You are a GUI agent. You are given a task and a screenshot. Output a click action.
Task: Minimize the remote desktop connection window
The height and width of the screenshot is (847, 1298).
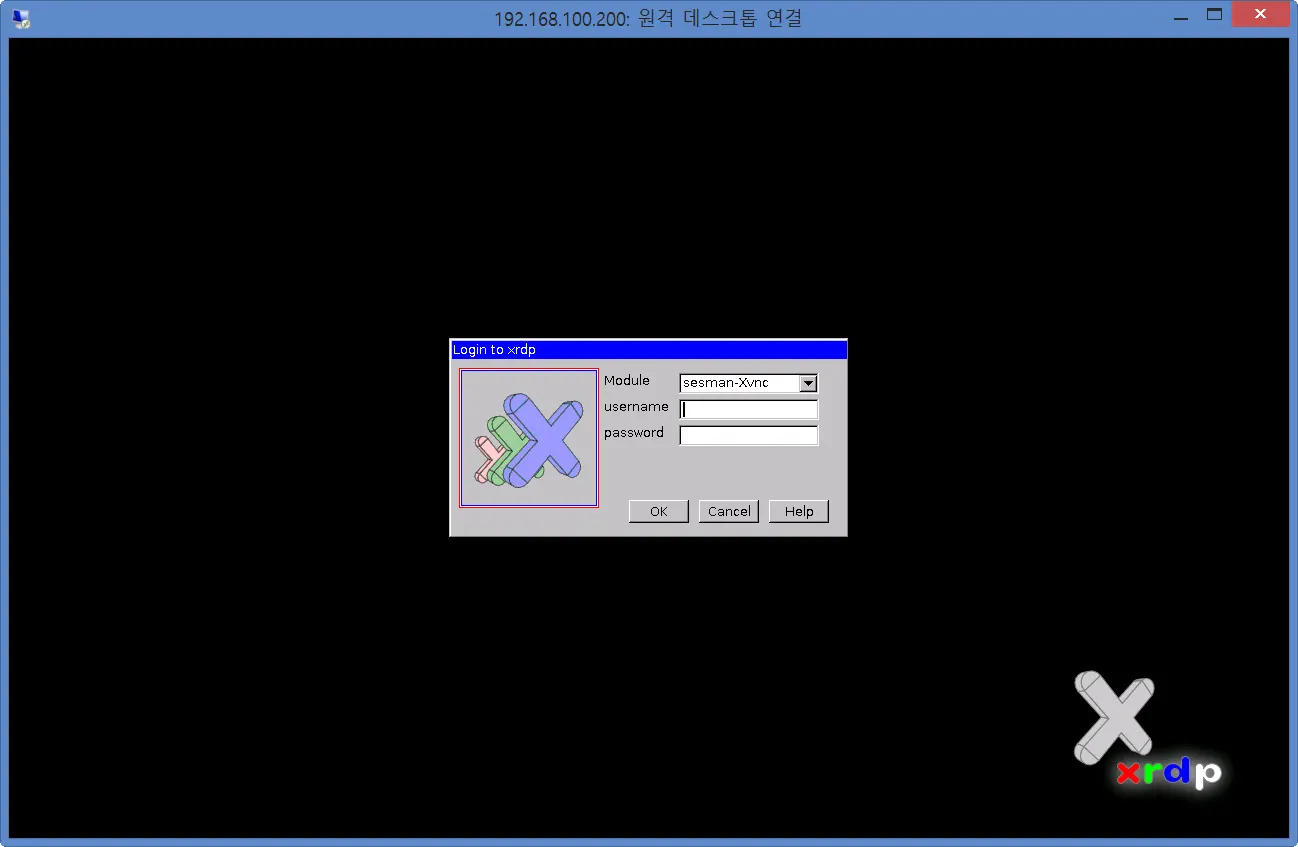pos(1180,15)
